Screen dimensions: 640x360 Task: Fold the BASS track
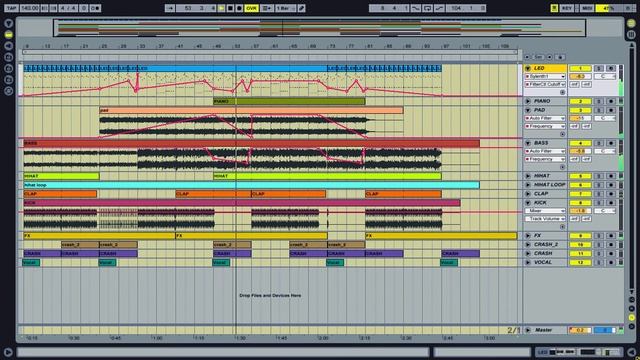[x=528, y=143]
